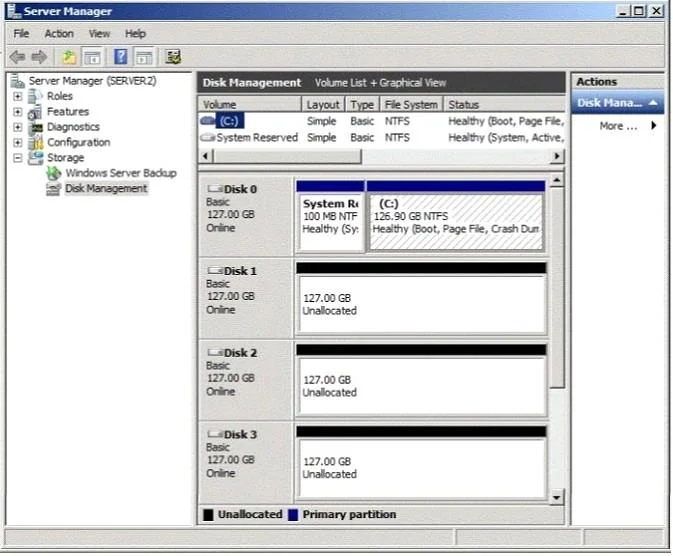
Task: Sort by the Status column header
Action: (504, 104)
